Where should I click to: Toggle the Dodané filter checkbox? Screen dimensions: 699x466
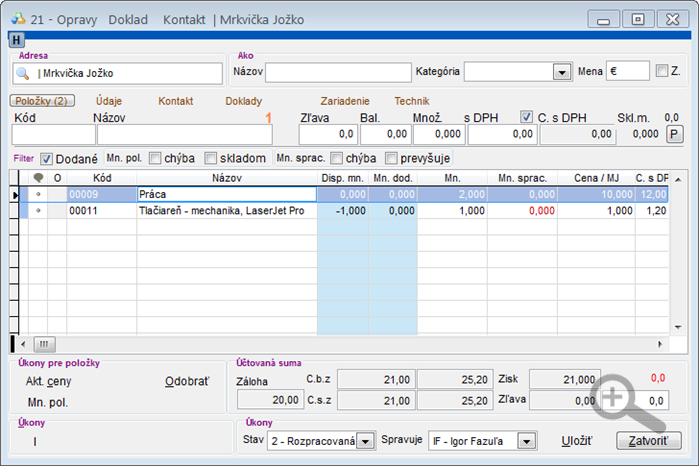tap(47, 159)
